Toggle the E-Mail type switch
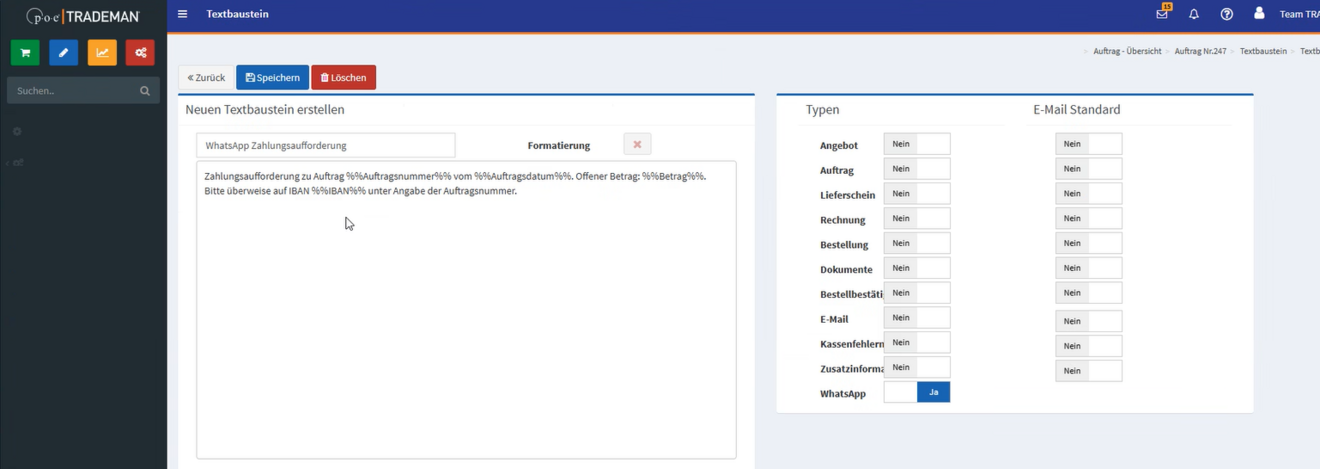Viewport: 1320px width, 469px height. (917, 318)
